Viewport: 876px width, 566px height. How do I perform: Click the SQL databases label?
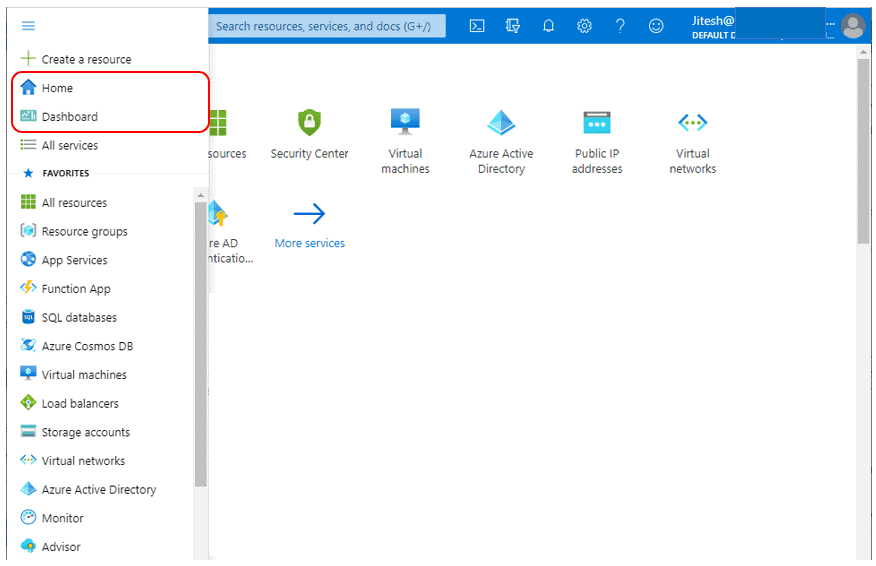[79, 317]
